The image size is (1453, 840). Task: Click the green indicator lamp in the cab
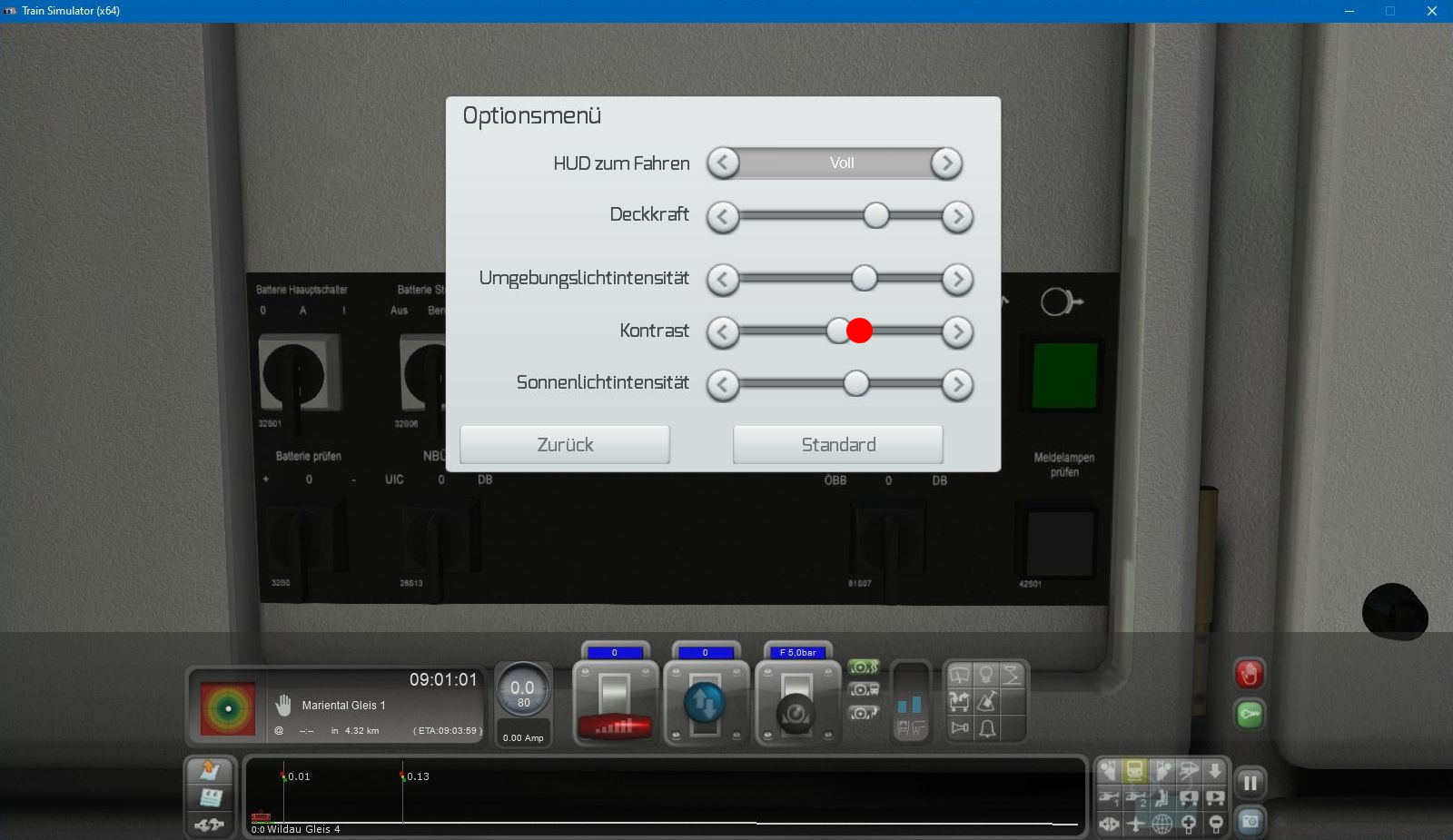coord(1065,375)
